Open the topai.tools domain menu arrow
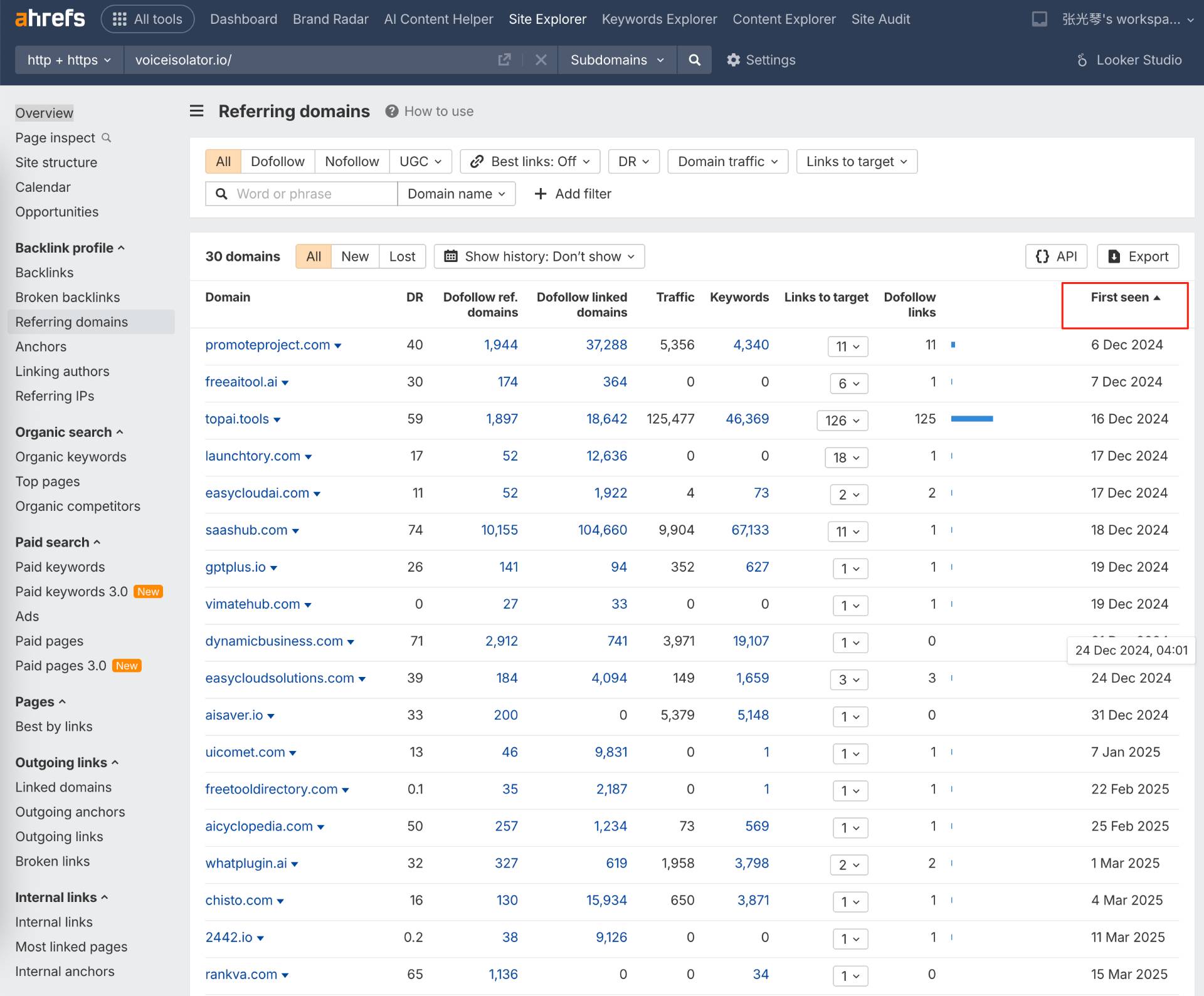 (x=277, y=419)
